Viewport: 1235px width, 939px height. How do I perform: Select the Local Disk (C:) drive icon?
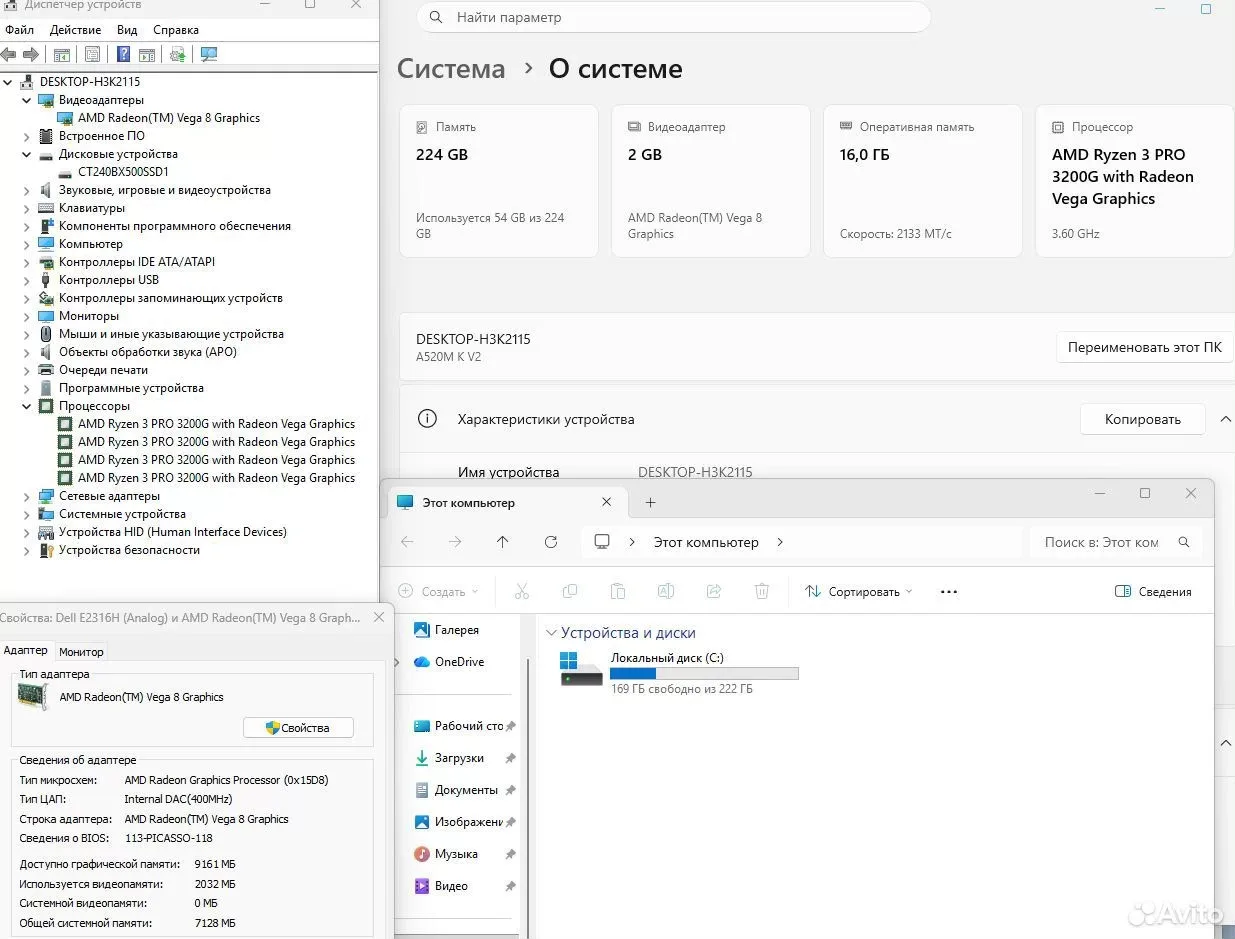point(581,670)
